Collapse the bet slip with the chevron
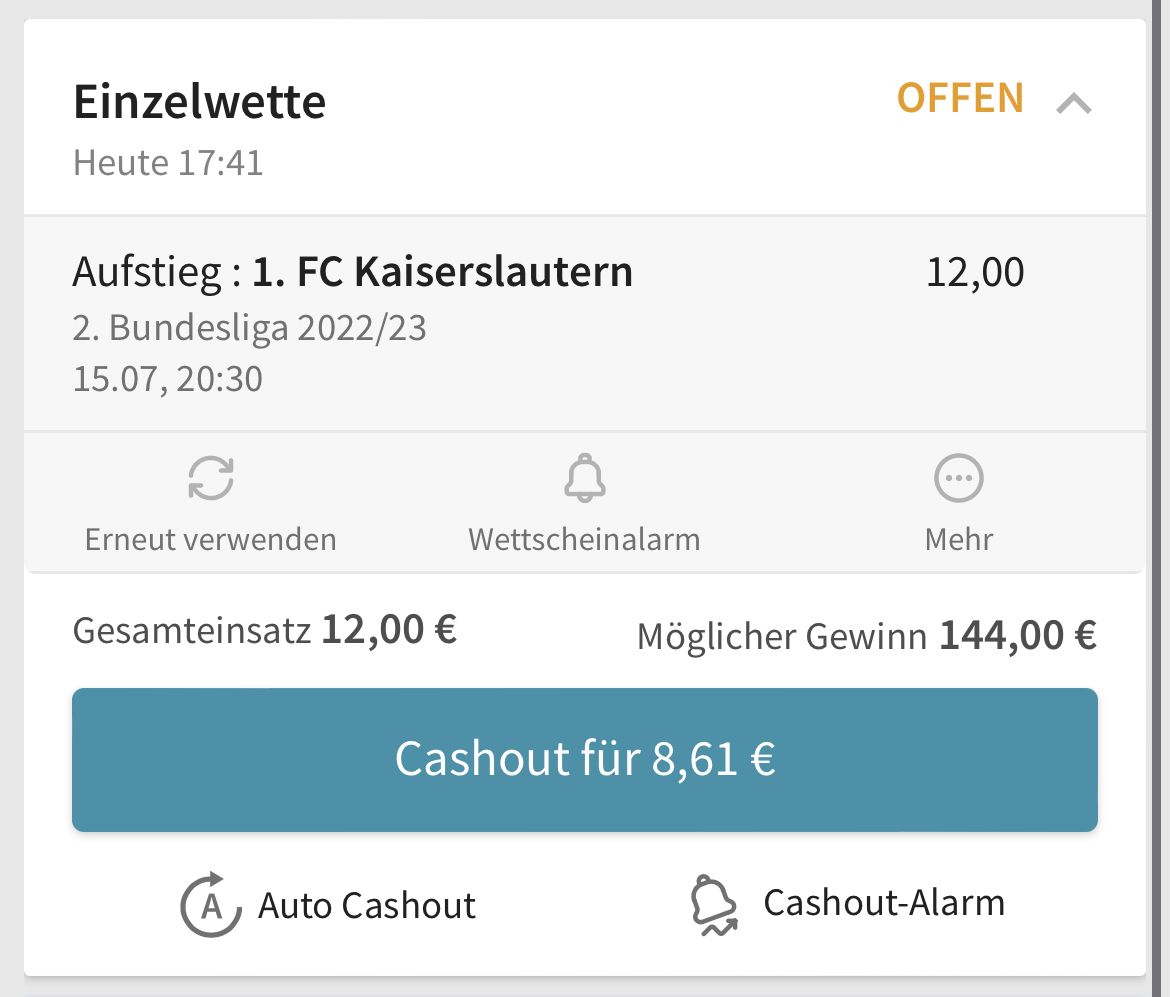This screenshot has width=1170, height=997. (1074, 102)
